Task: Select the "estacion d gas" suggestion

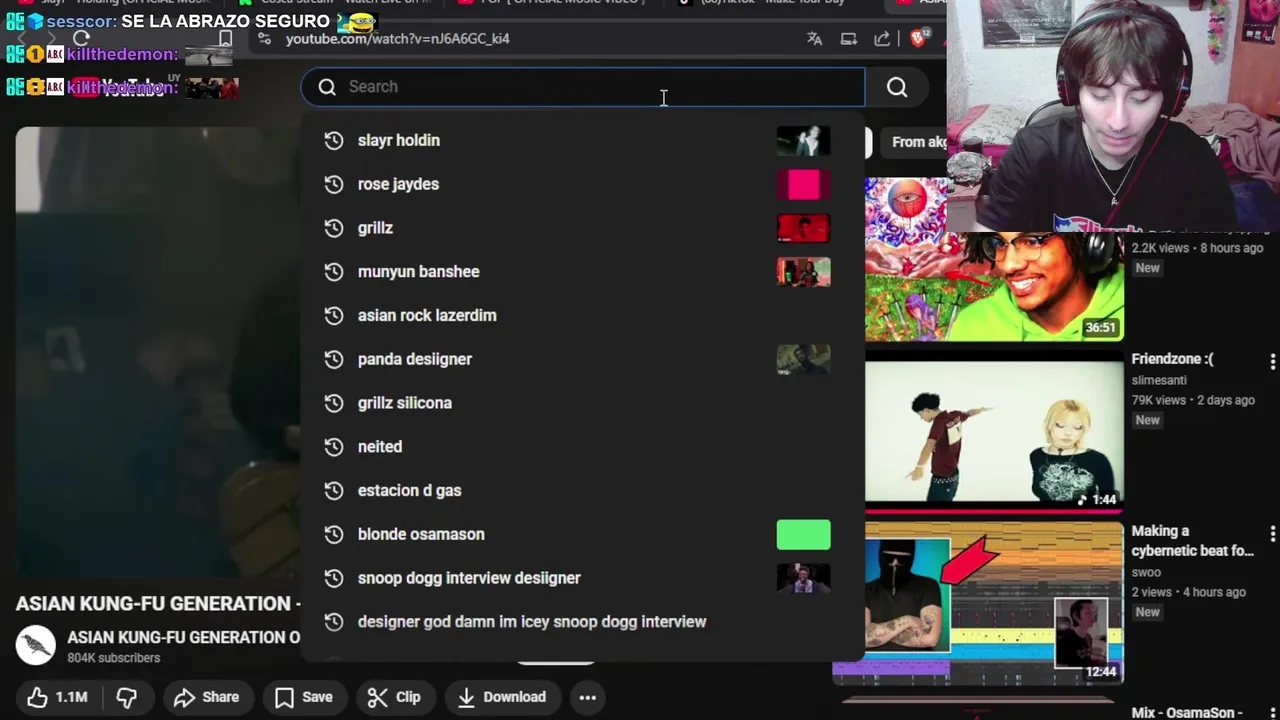Action: click(582, 490)
